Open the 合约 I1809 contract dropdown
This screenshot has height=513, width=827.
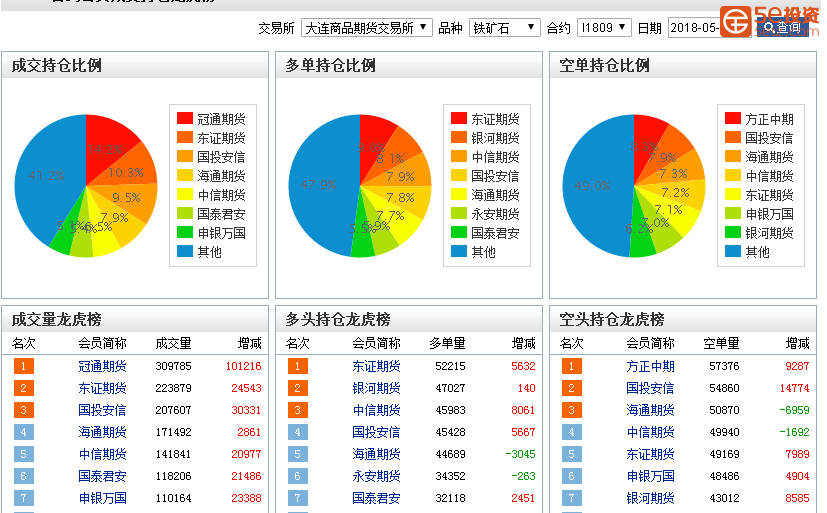coord(605,28)
